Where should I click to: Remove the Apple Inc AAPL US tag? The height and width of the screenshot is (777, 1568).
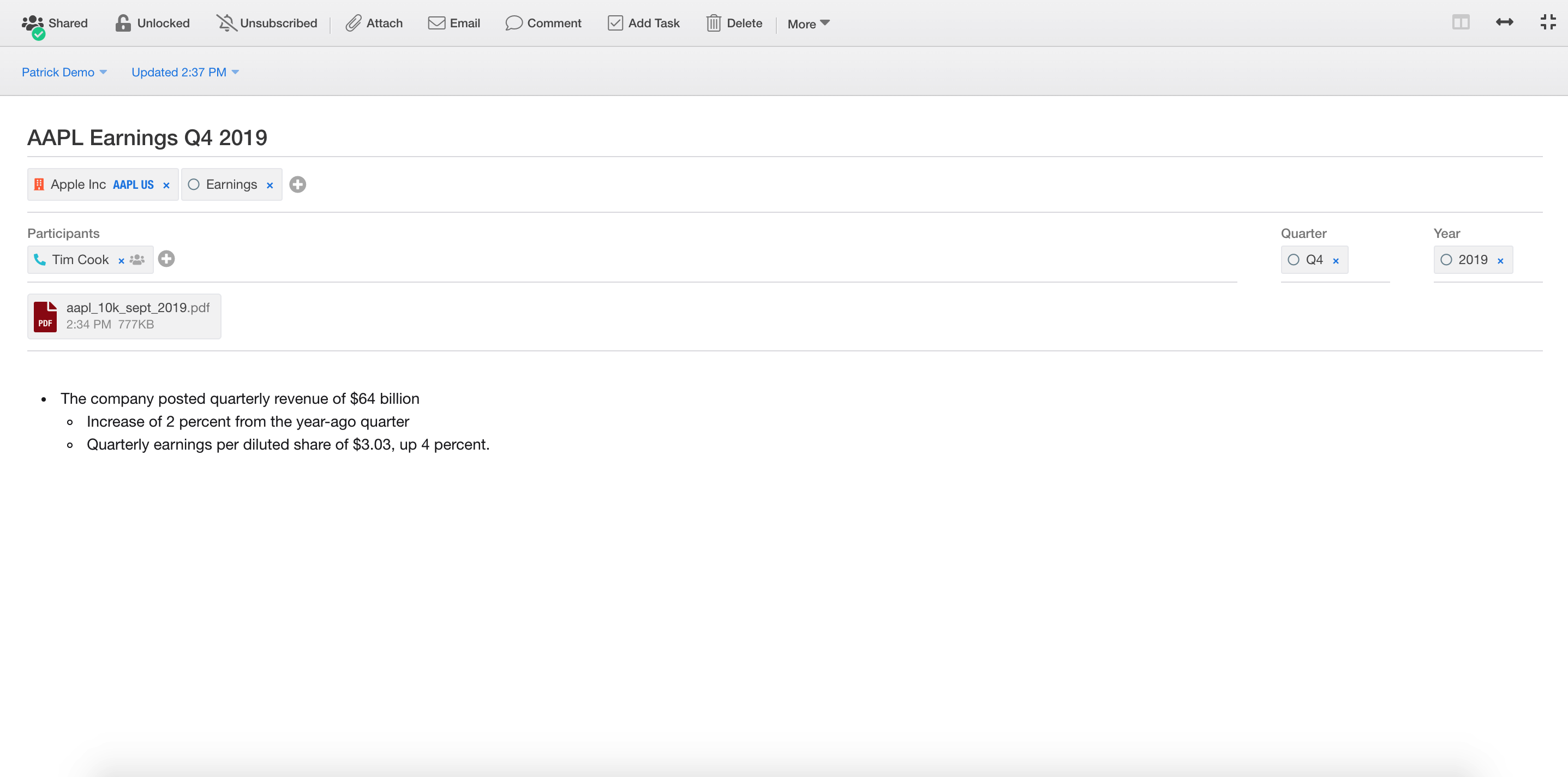coord(166,185)
